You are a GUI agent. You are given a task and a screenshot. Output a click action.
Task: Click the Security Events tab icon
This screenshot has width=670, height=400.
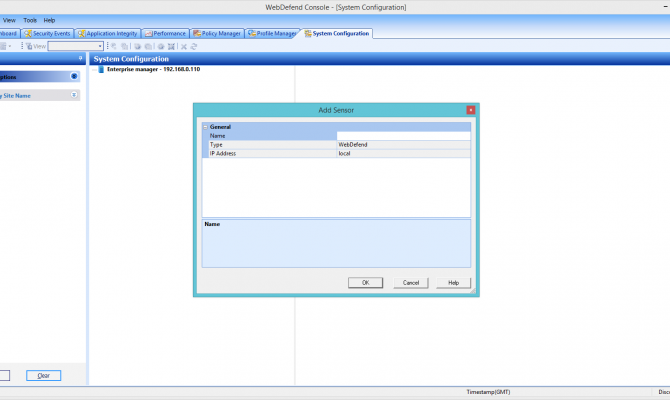28,33
